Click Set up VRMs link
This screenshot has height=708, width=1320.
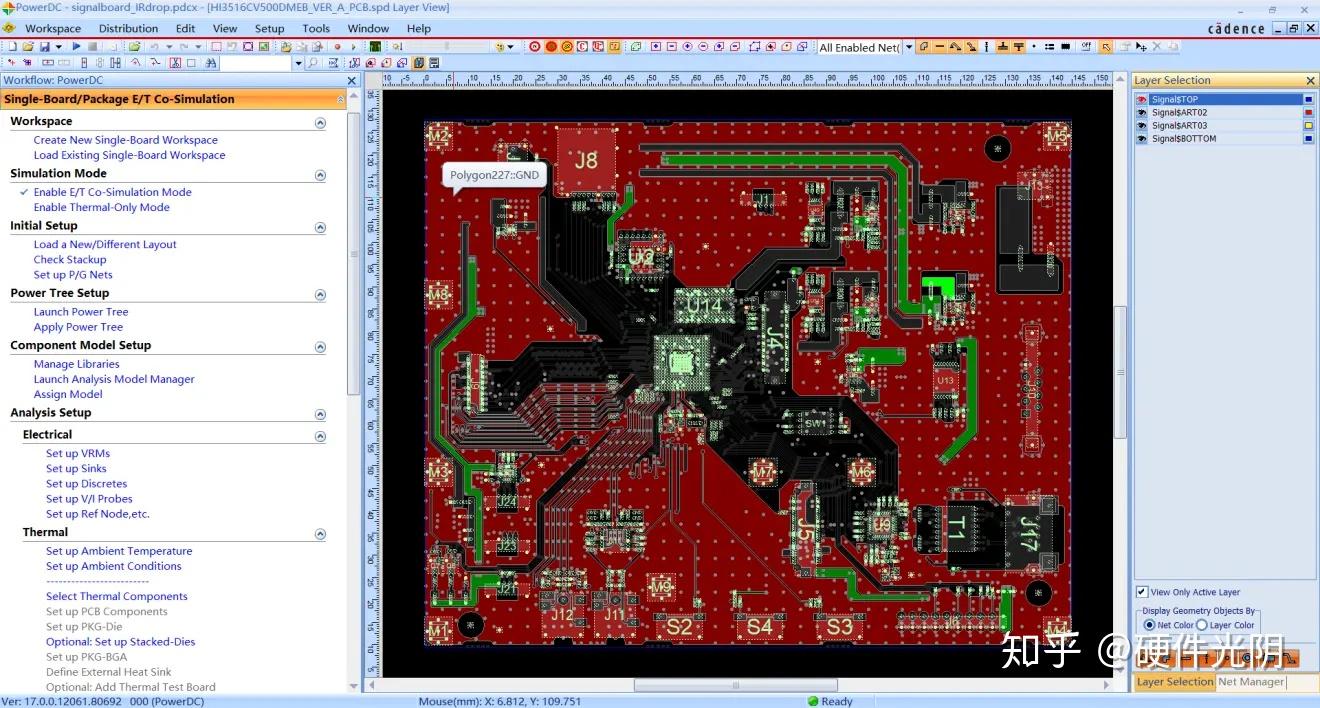78,453
